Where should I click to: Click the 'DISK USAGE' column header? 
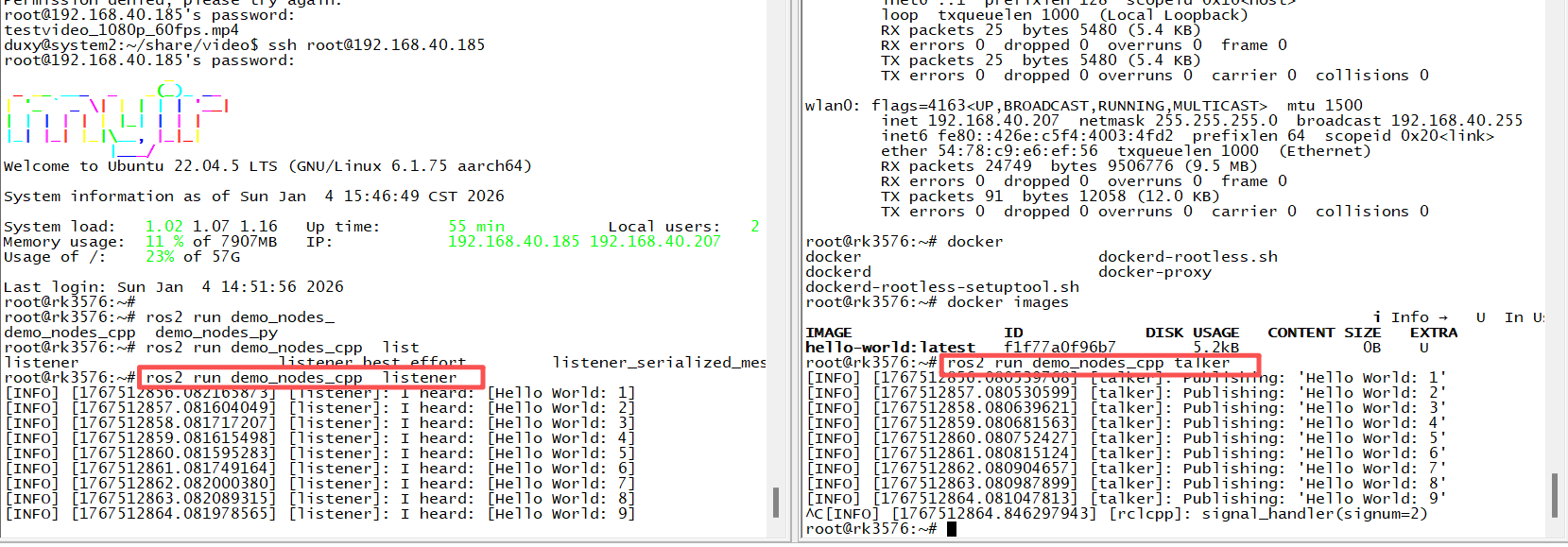1193,333
